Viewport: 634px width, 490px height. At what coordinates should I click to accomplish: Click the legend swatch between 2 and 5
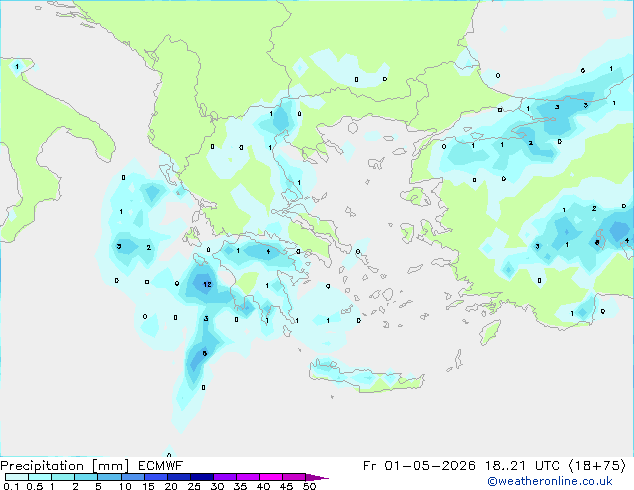(86, 477)
